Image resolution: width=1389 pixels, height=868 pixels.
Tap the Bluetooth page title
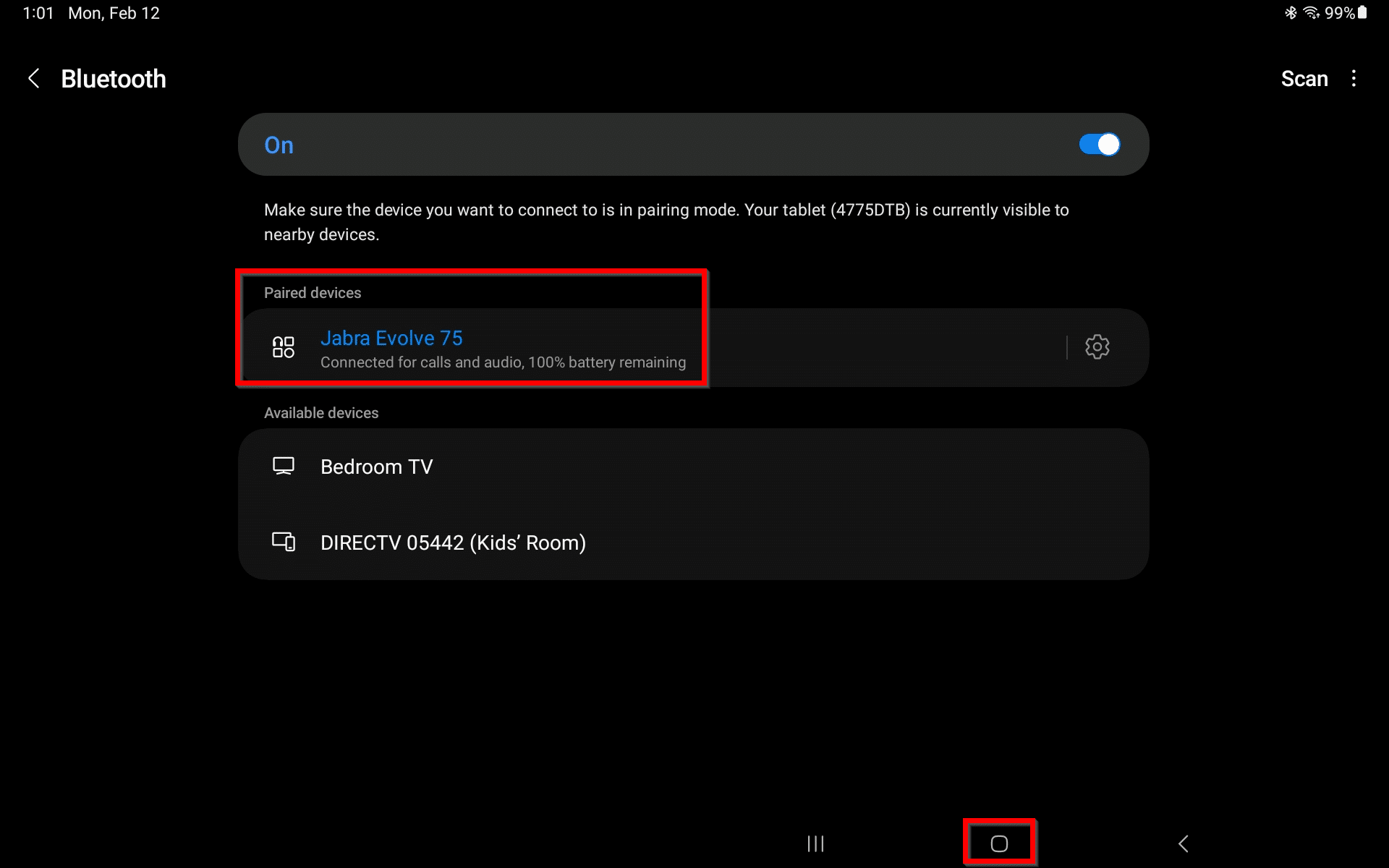click(114, 79)
